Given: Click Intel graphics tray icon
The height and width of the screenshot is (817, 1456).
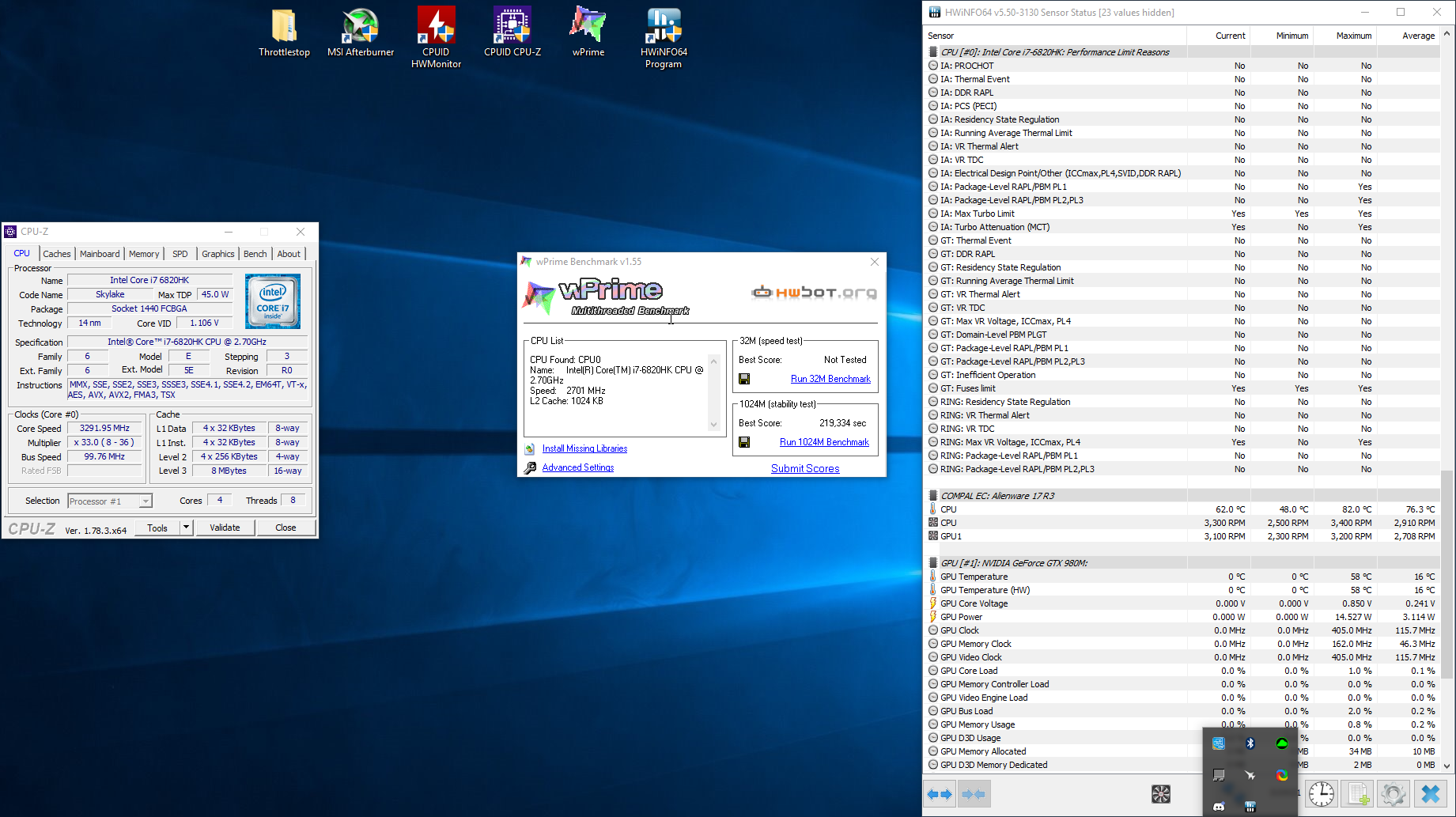Looking at the screenshot, I should coord(1219,743).
